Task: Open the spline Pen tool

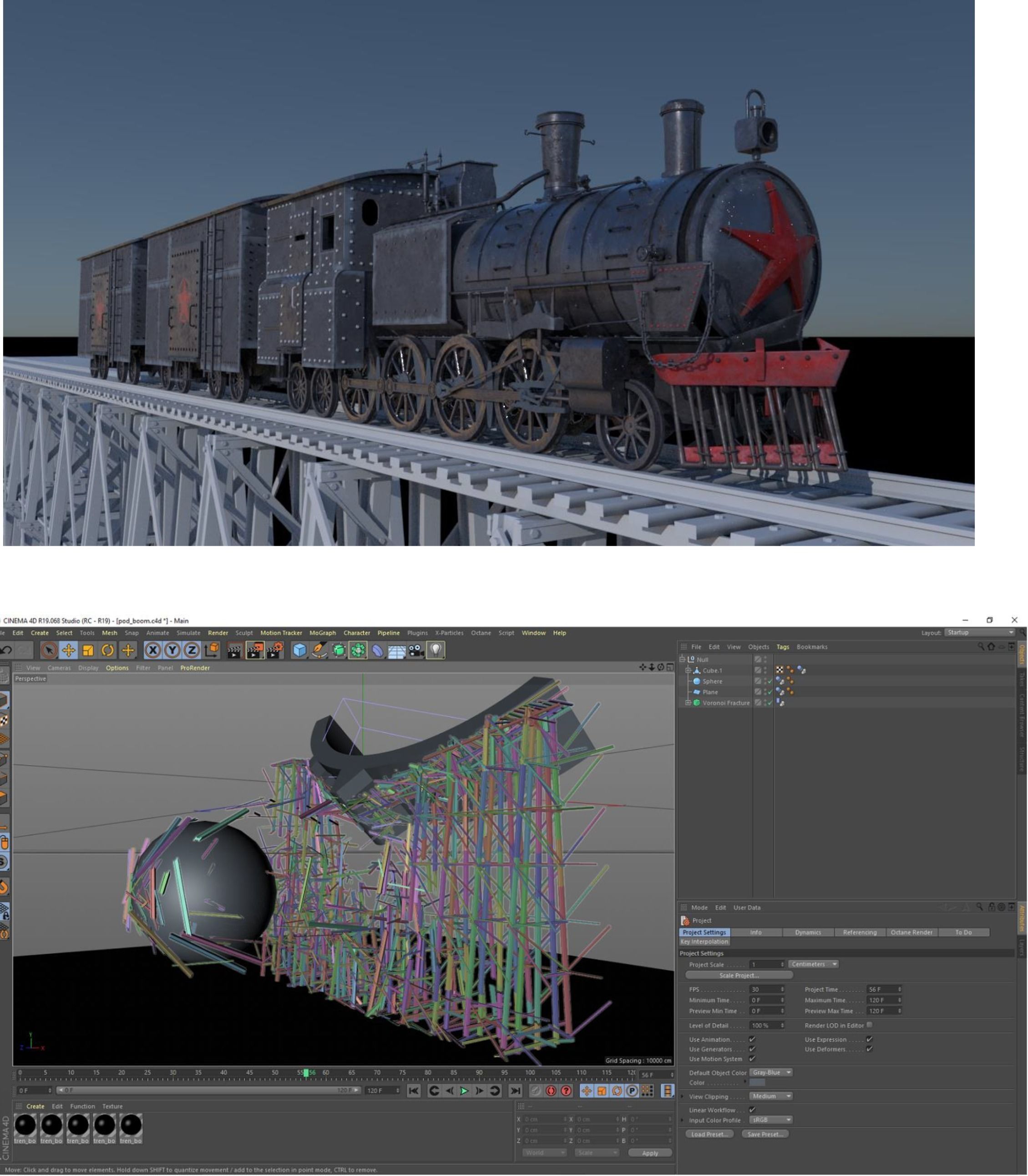Action: [319, 650]
